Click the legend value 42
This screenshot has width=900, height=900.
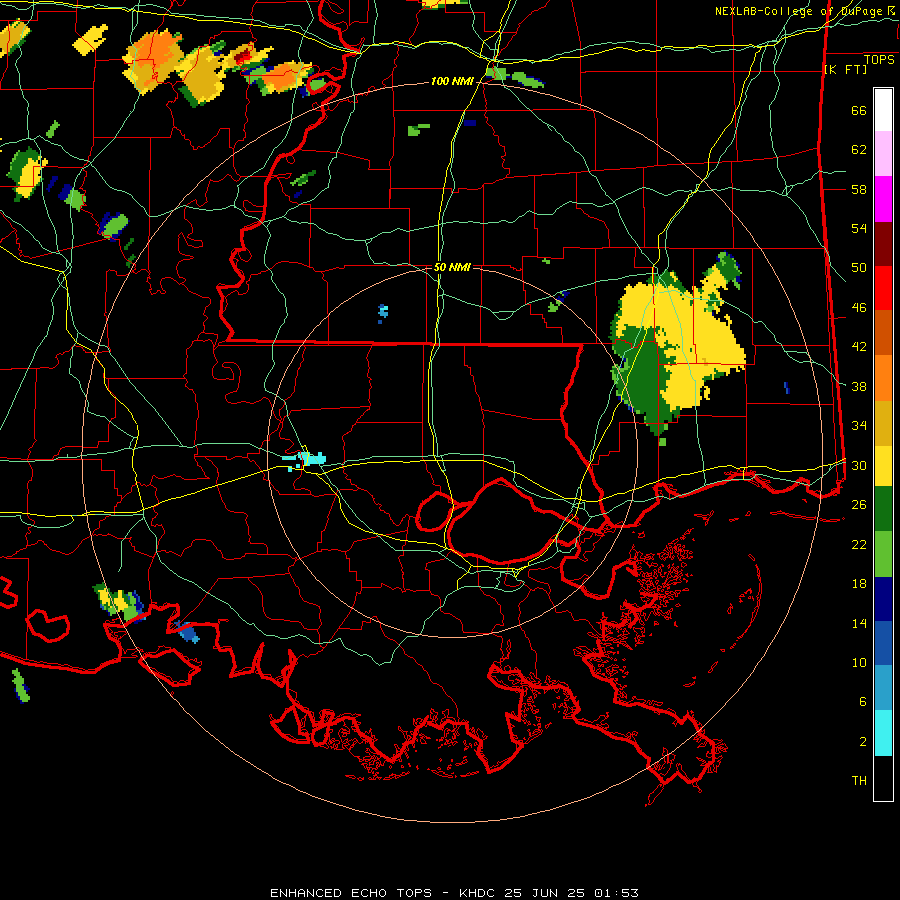point(859,347)
